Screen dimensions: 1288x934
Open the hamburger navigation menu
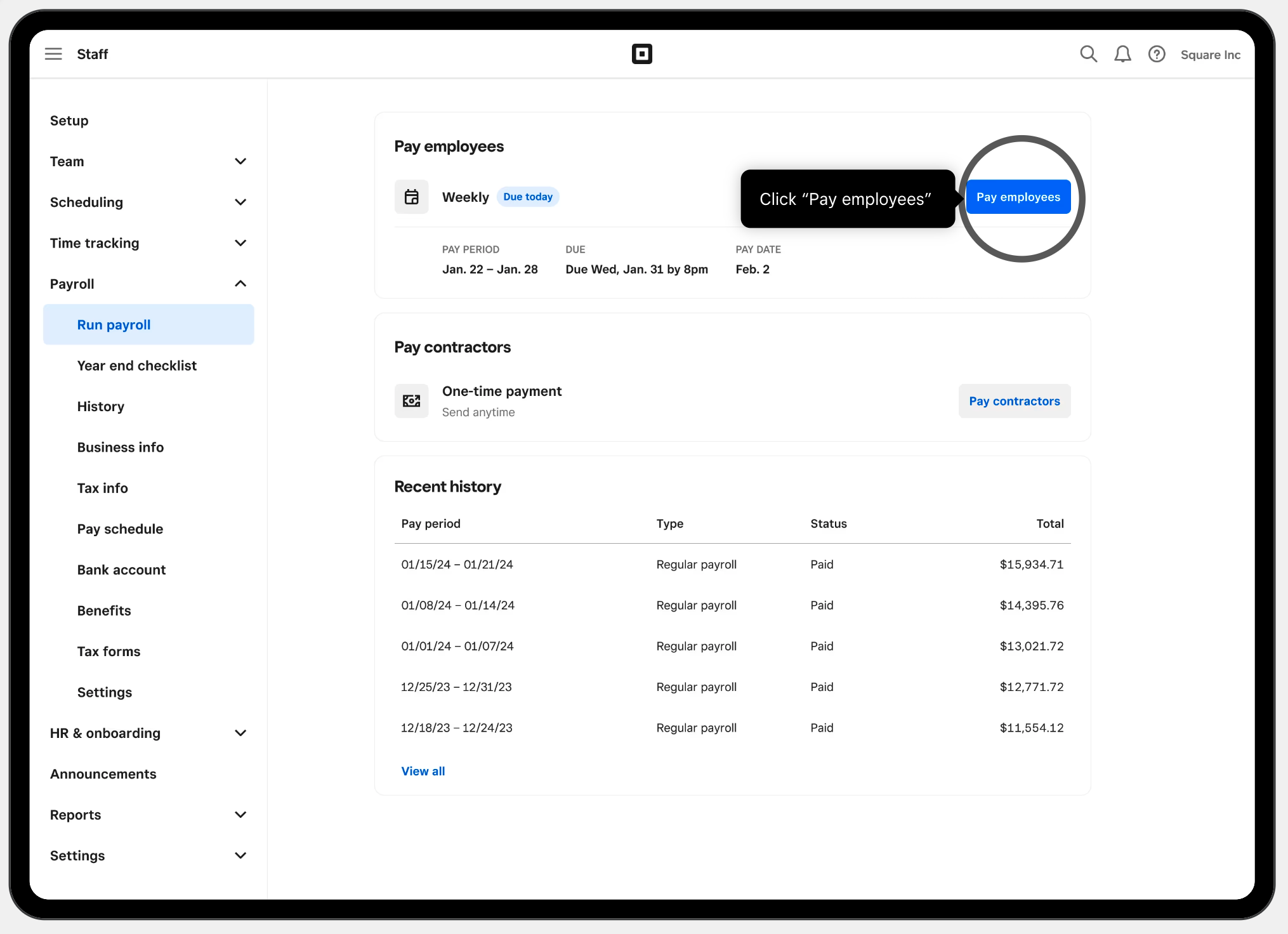53,54
